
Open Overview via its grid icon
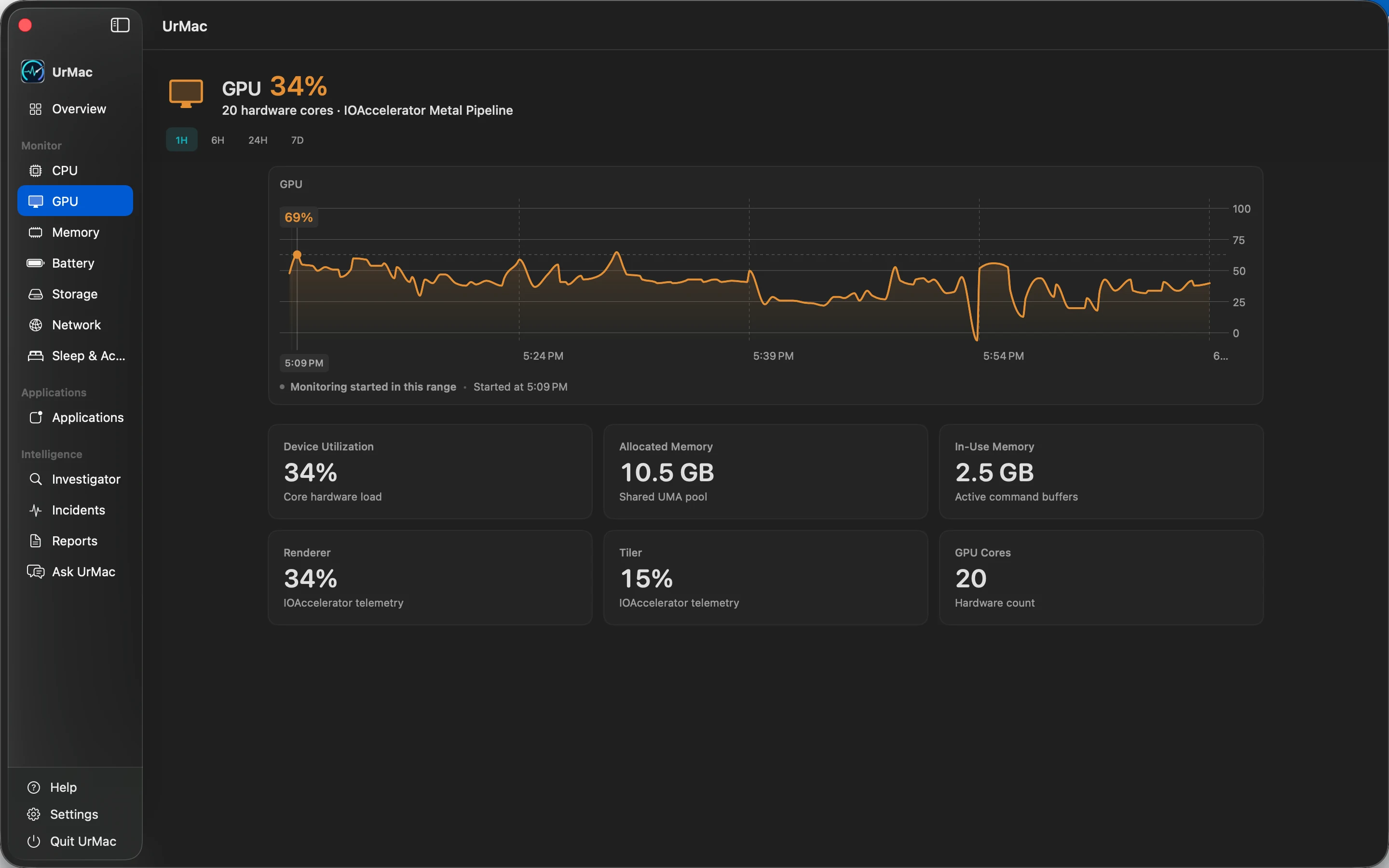[x=36, y=109]
